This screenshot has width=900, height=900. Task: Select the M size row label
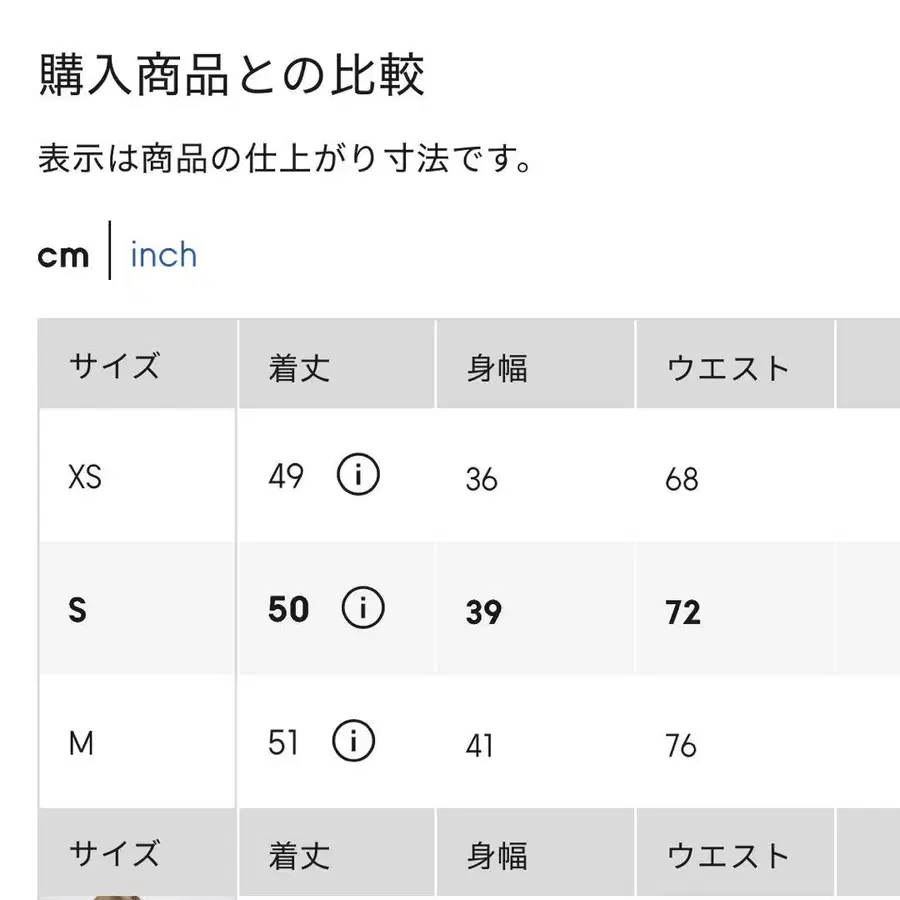[x=80, y=744]
